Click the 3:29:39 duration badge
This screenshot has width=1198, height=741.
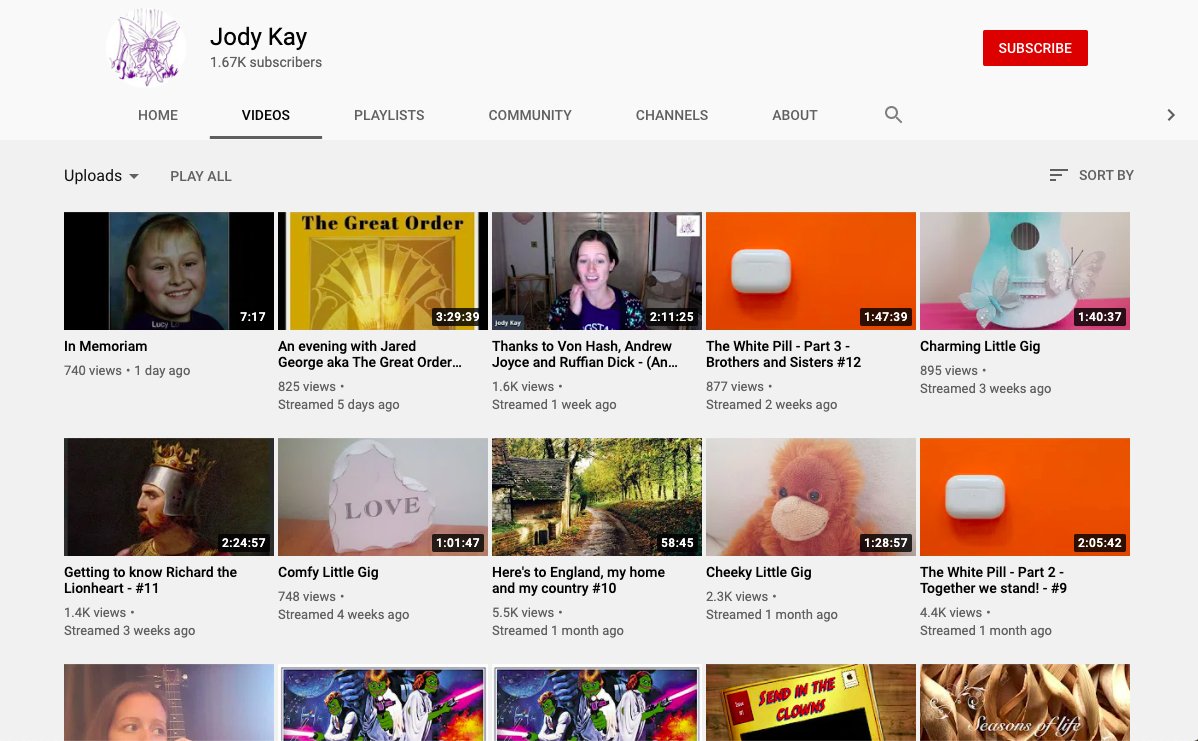pyautogui.click(x=457, y=316)
